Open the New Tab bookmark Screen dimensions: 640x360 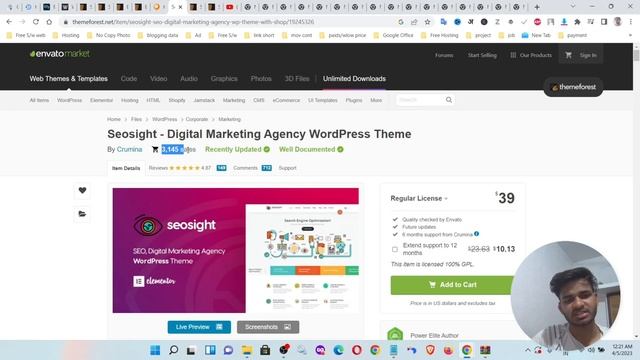coord(536,36)
